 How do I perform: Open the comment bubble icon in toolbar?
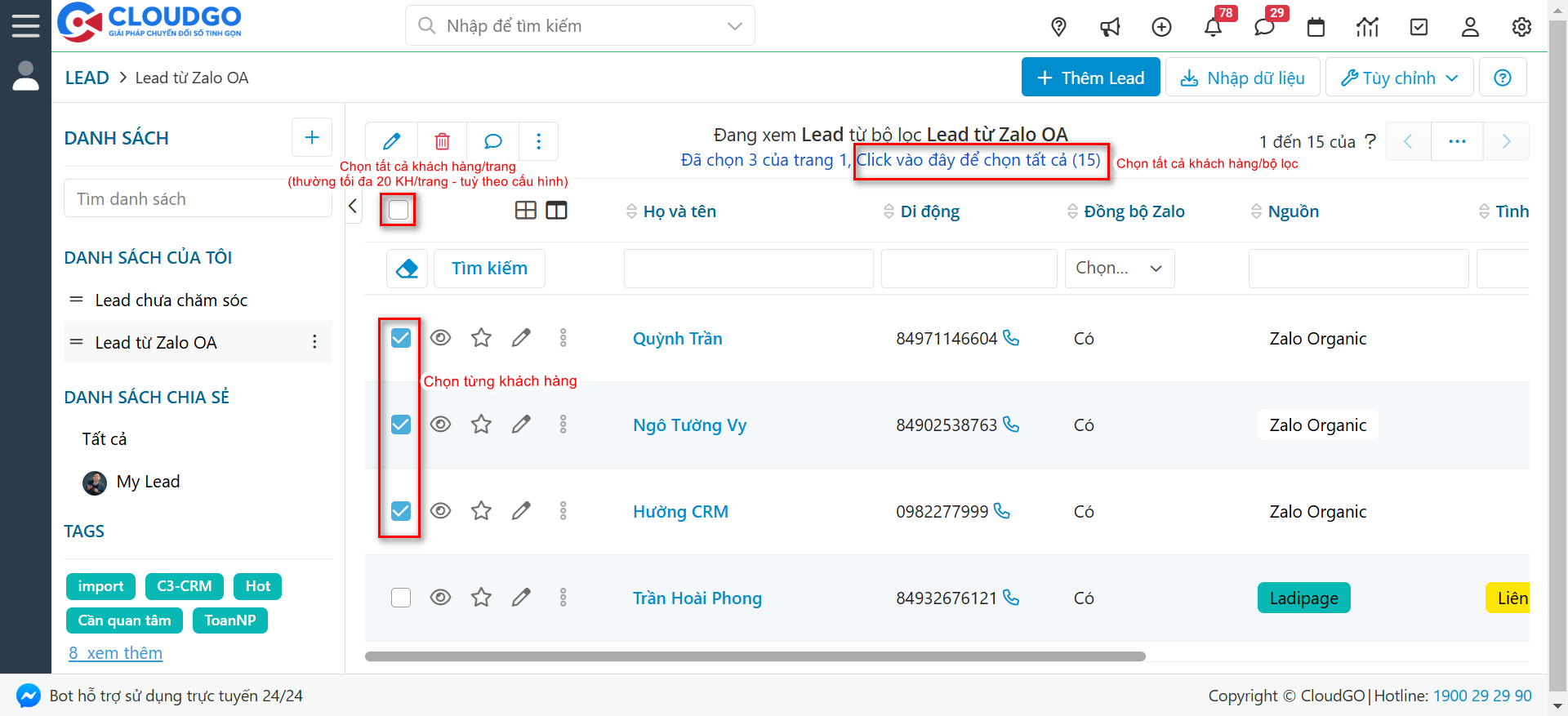click(x=492, y=141)
